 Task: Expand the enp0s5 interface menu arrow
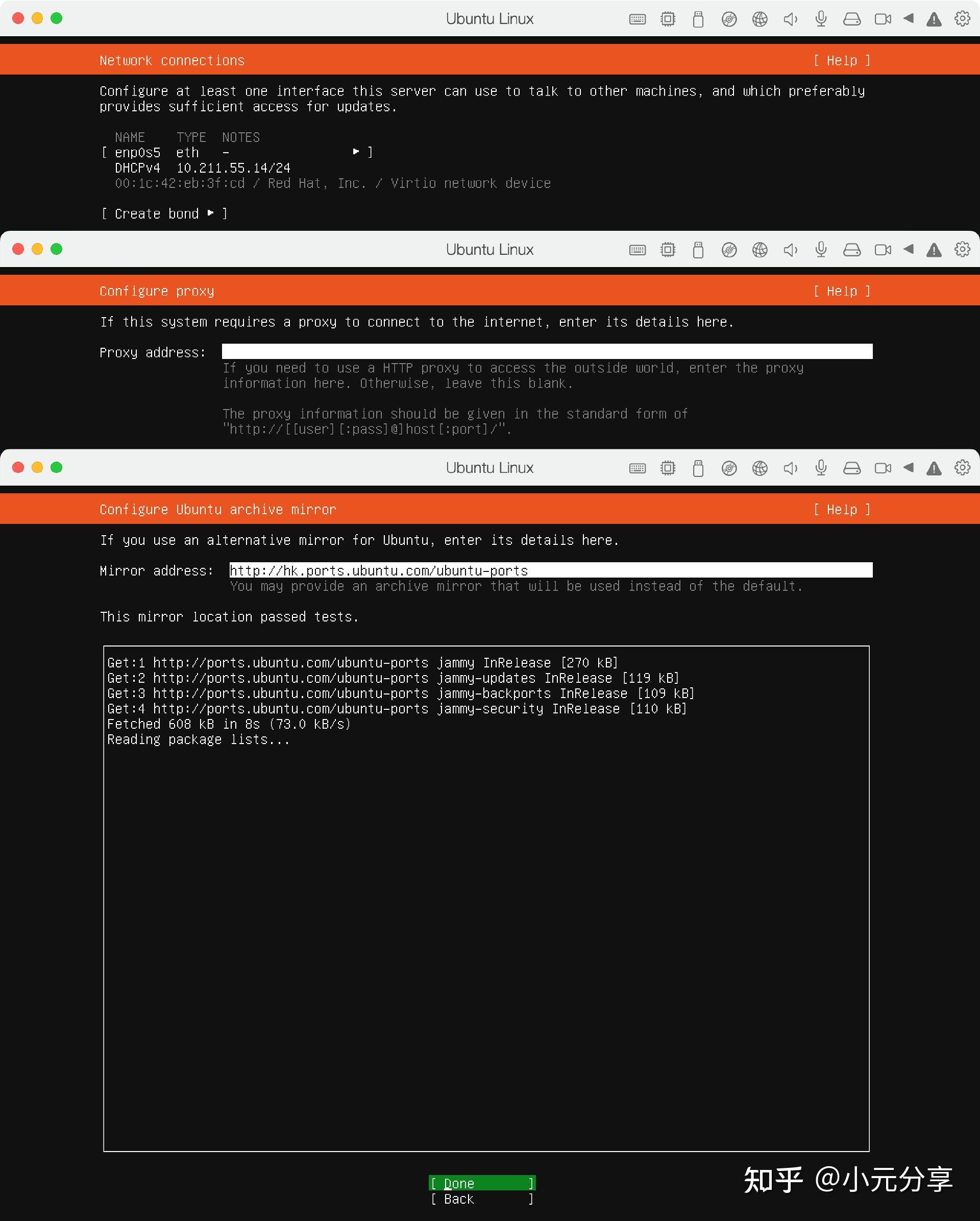pos(356,152)
